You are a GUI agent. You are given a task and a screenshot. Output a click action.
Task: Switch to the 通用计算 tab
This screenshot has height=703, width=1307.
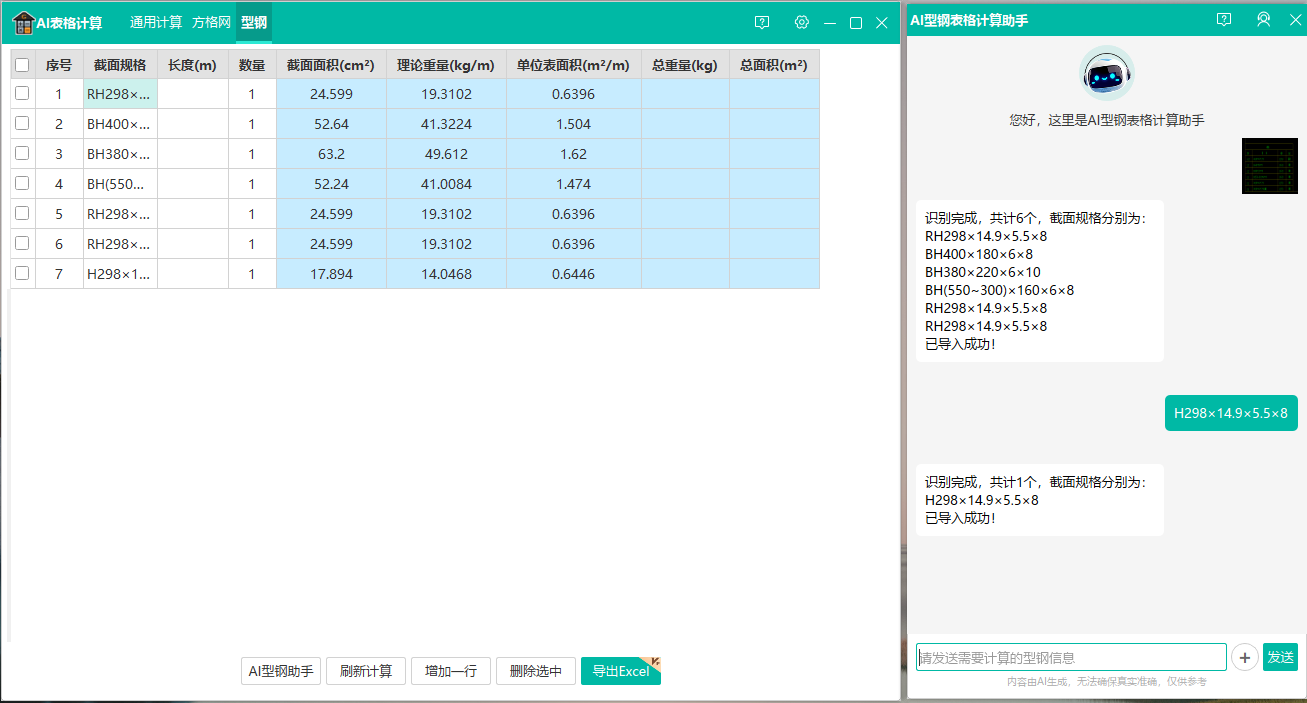point(156,23)
